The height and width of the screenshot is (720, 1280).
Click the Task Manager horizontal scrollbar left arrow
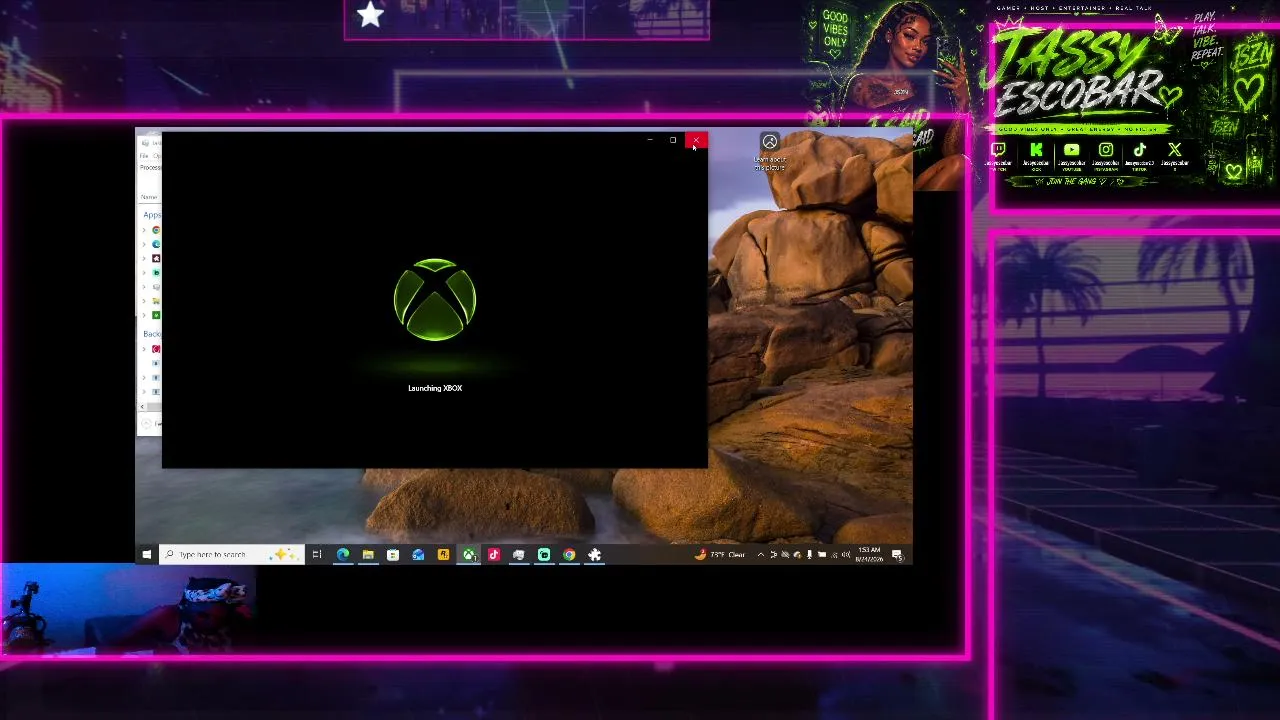coord(142,406)
